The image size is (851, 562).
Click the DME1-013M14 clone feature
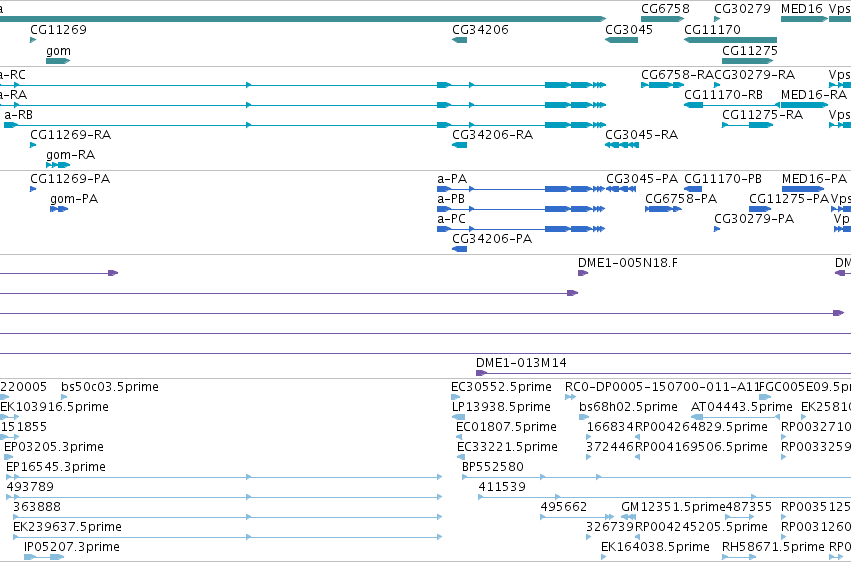point(663,373)
